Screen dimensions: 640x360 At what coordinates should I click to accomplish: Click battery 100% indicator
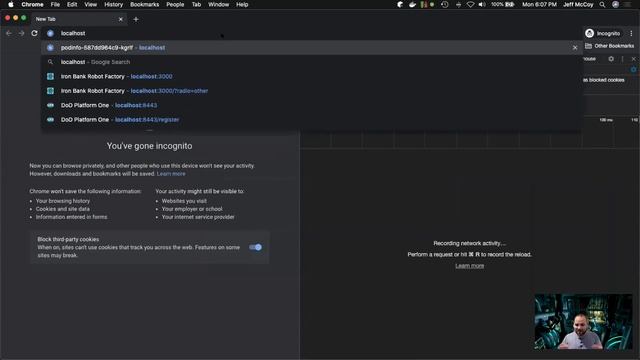502,4
